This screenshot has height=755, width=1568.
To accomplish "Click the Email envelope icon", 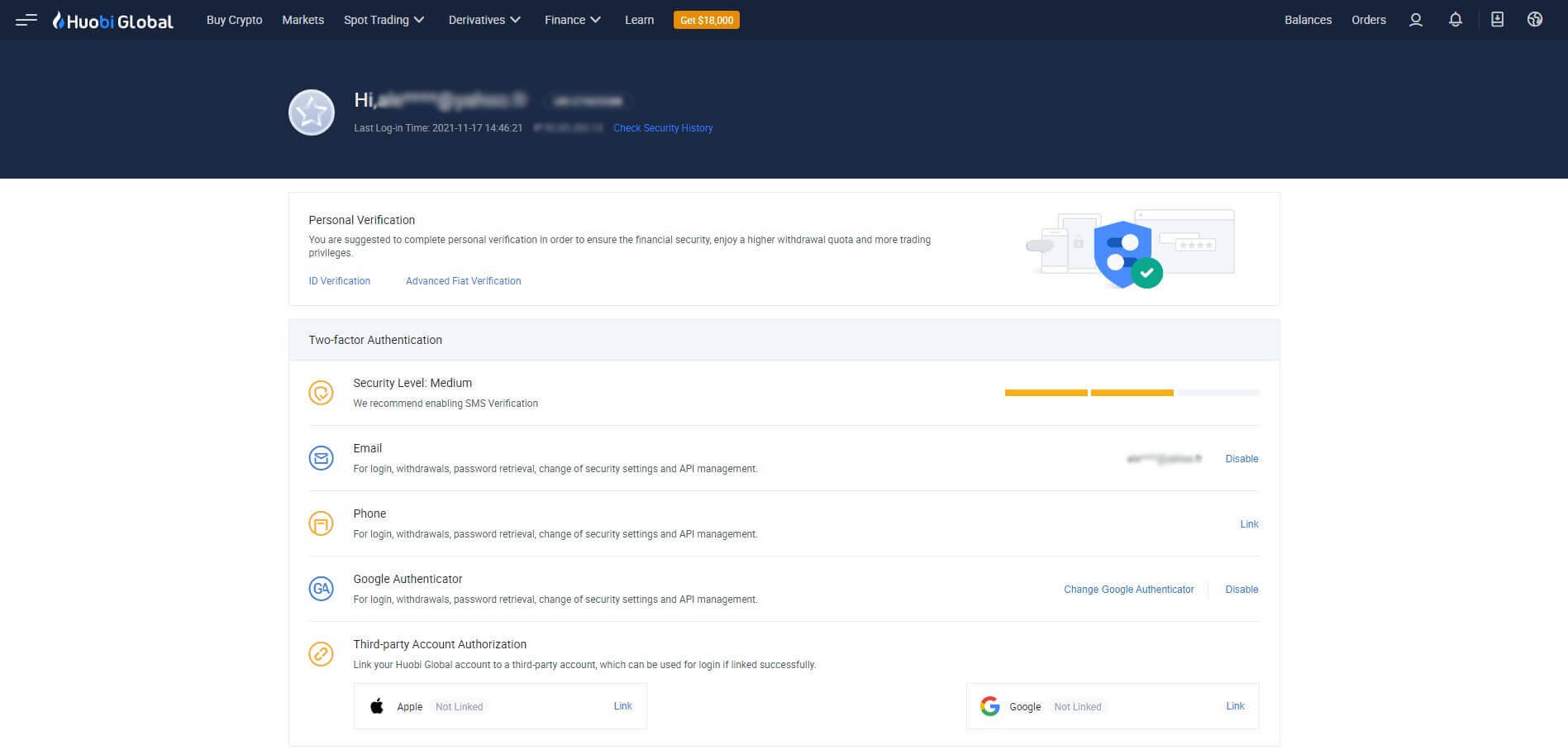I will [x=321, y=458].
